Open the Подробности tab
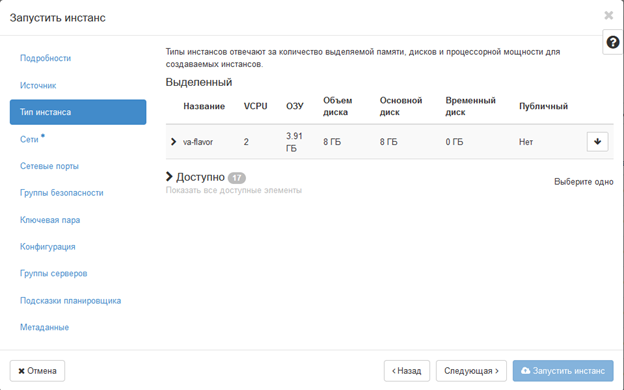624x390 pixels. click(45, 58)
